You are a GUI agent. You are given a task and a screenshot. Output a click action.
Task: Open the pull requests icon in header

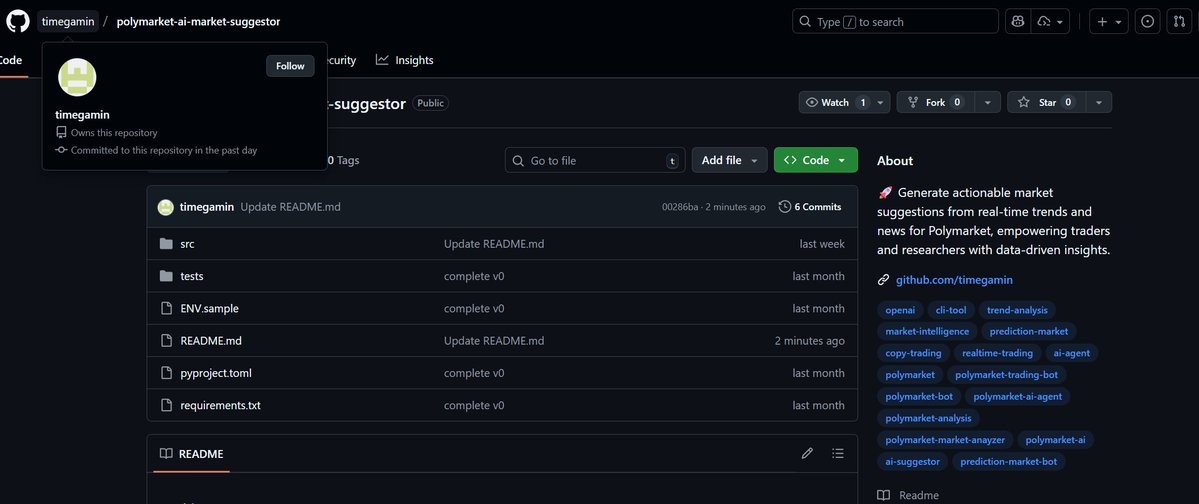click(1179, 21)
